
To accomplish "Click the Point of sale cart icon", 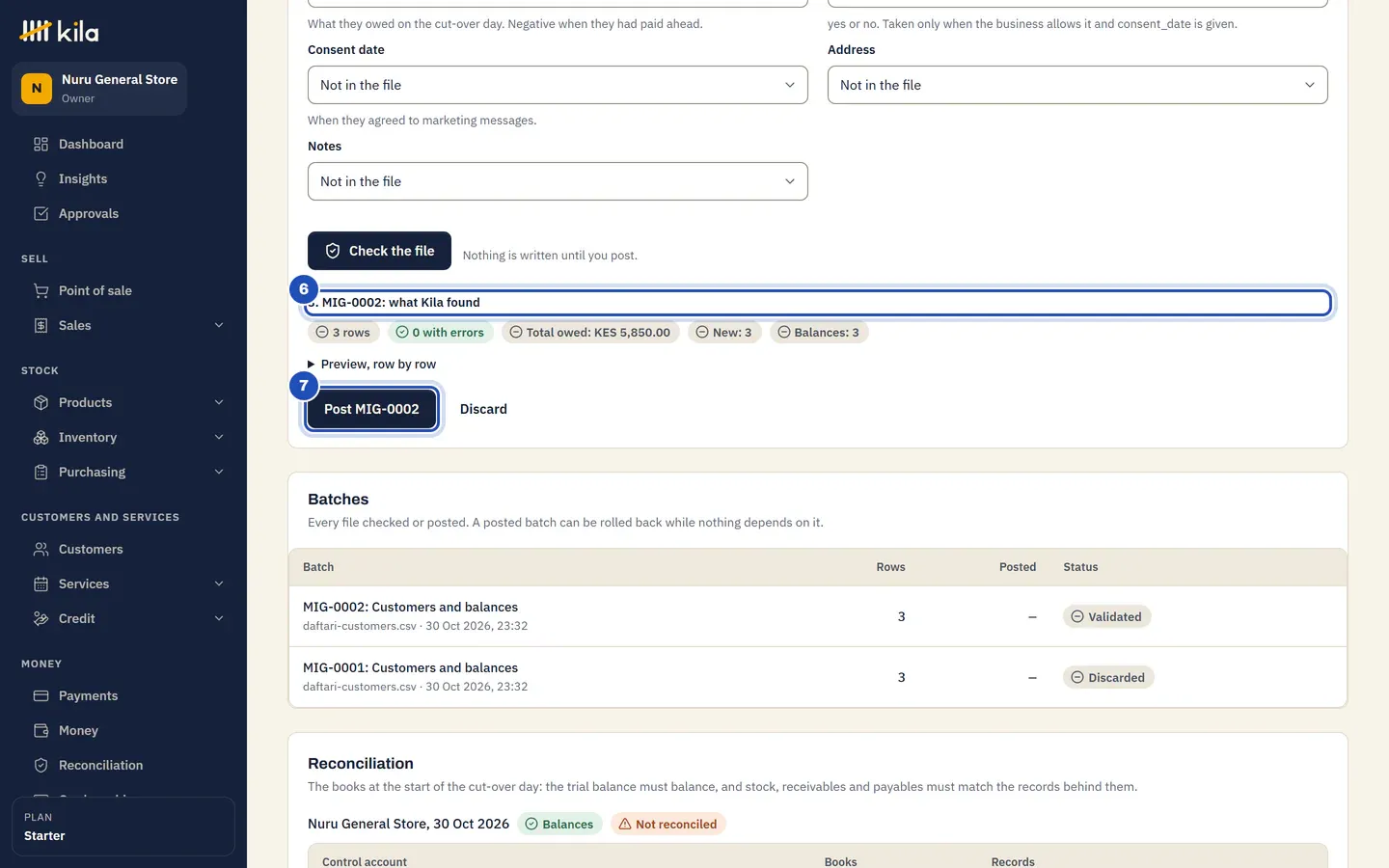I will pos(41,290).
